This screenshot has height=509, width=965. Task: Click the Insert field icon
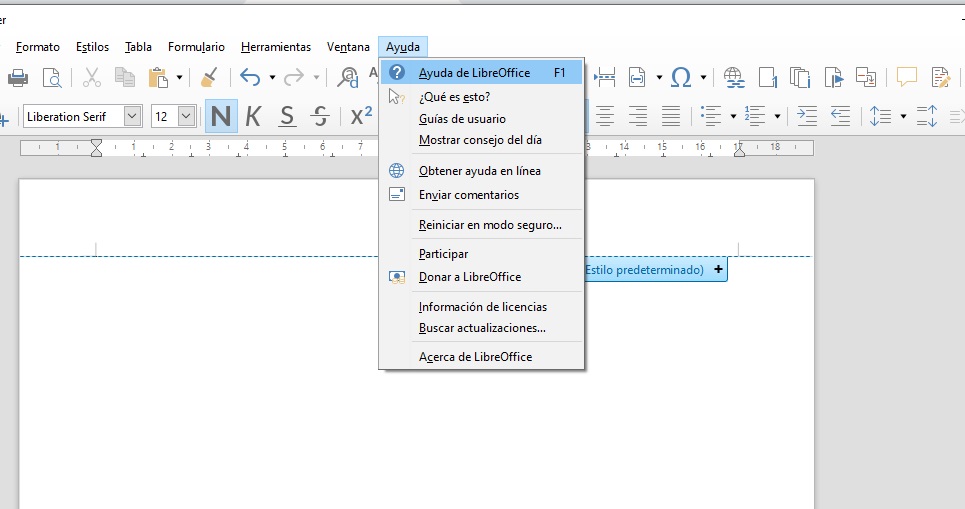[637, 78]
